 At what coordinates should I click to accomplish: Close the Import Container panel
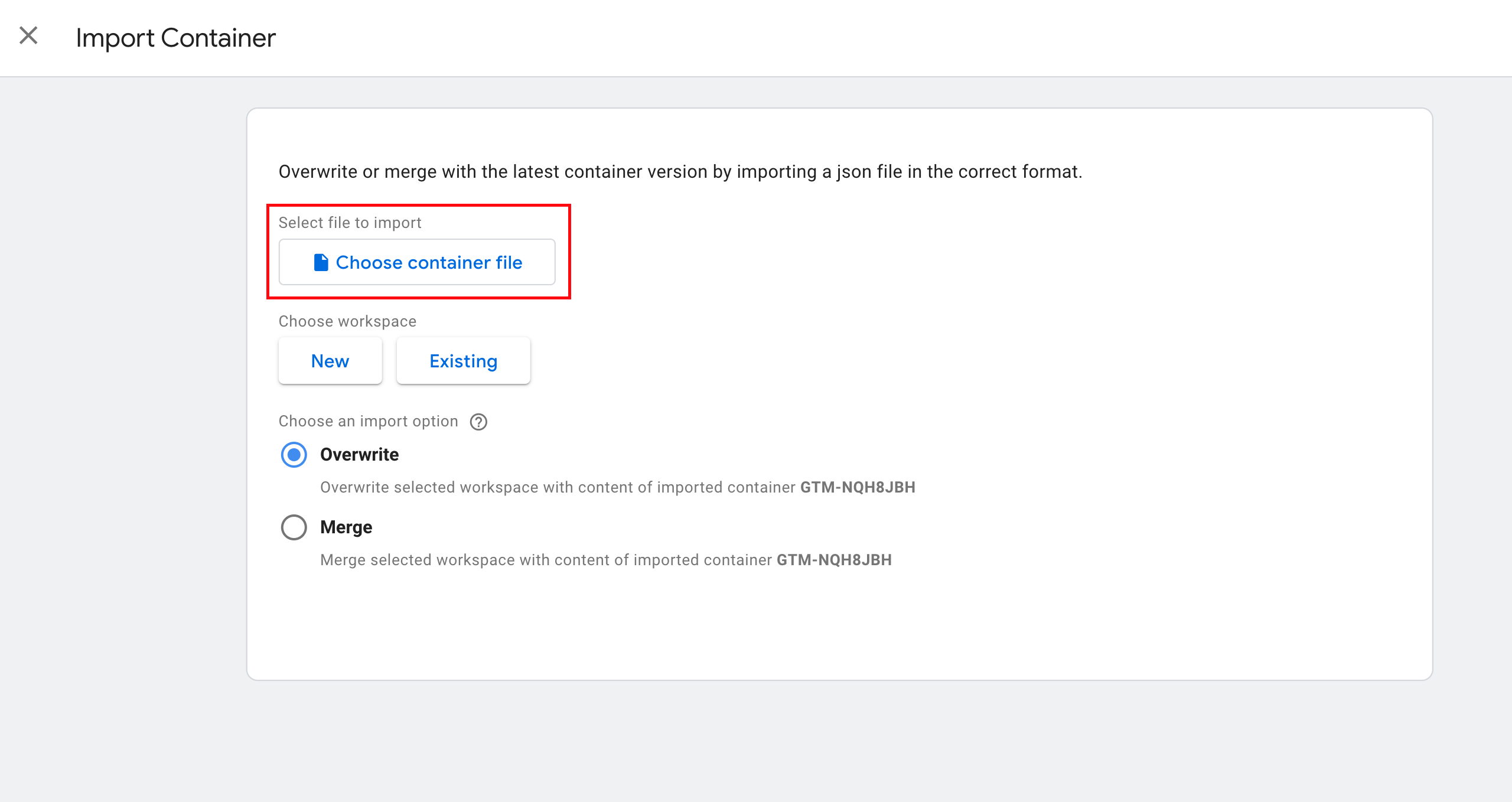click(x=28, y=36)
